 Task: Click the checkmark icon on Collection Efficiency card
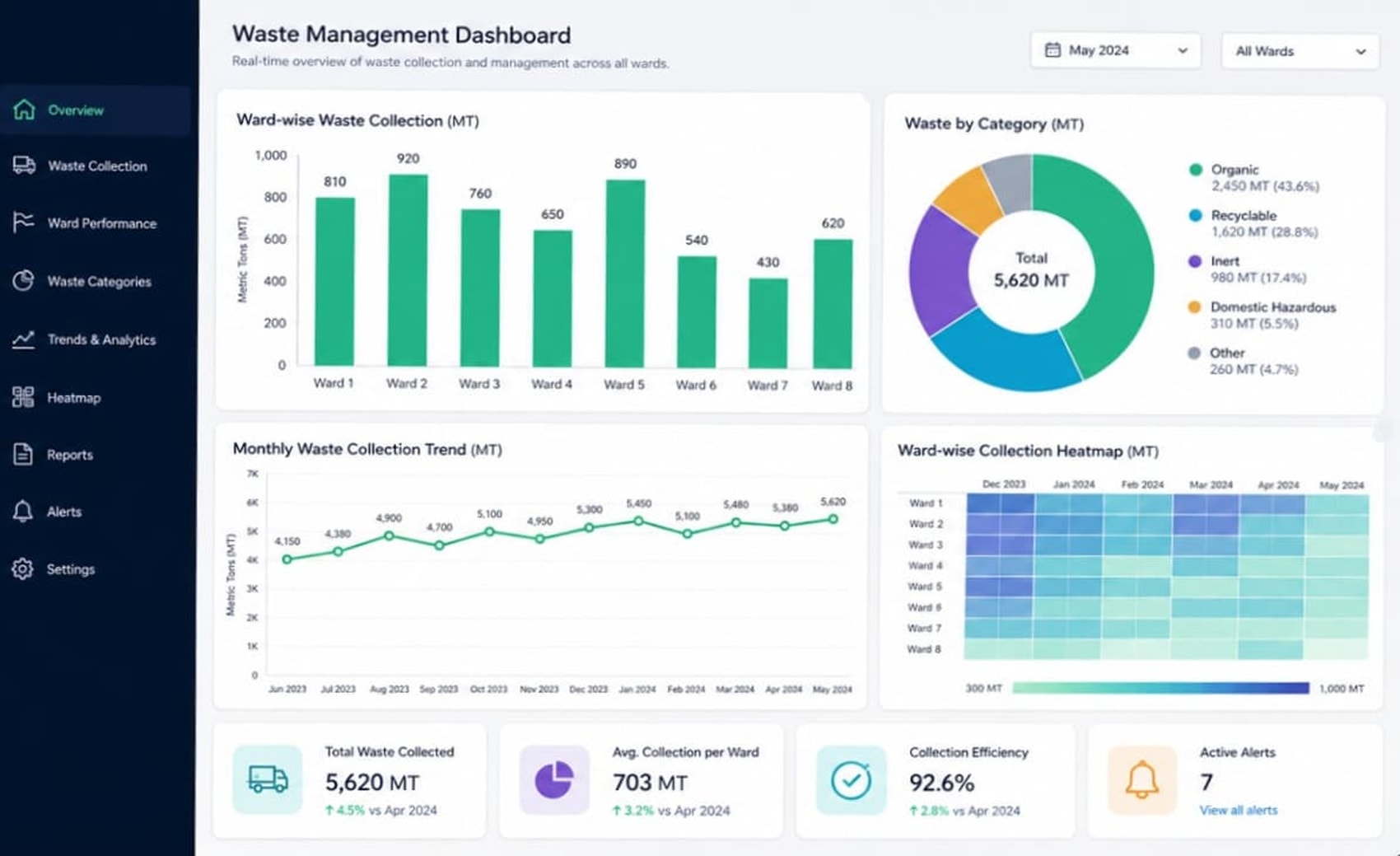(x=851, y=780)
